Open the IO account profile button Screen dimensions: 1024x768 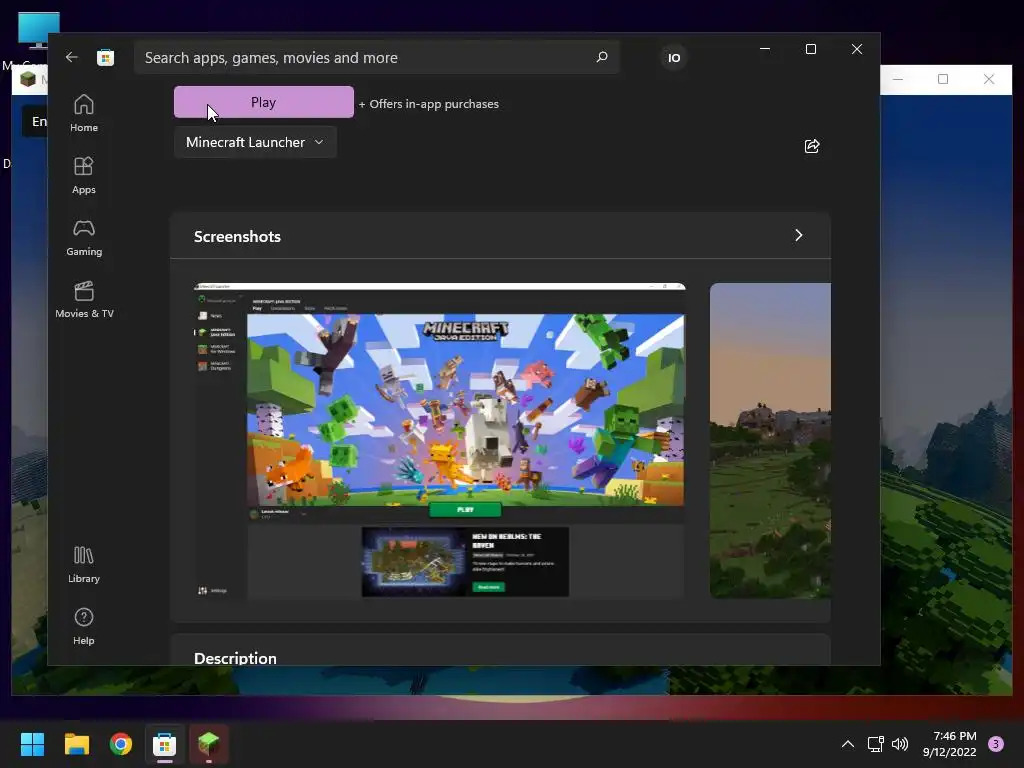click(x=674, y=58)
